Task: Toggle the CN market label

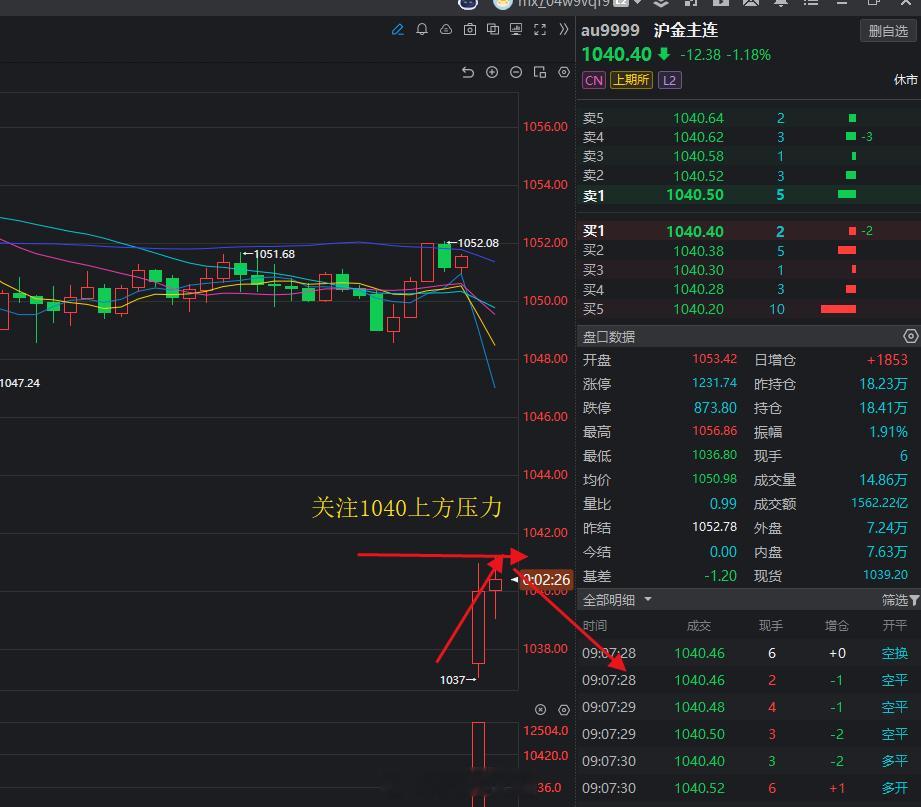Action: pyautogui.click(x=593, y=79)
